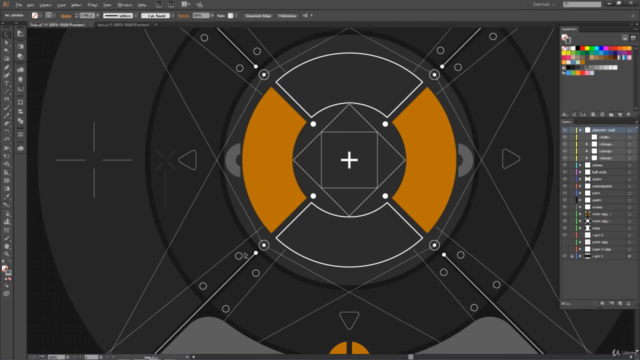This screenshot has width=640, height=360.
Task: Select the Column Graph tool
Action: click(x=7, y=222)
